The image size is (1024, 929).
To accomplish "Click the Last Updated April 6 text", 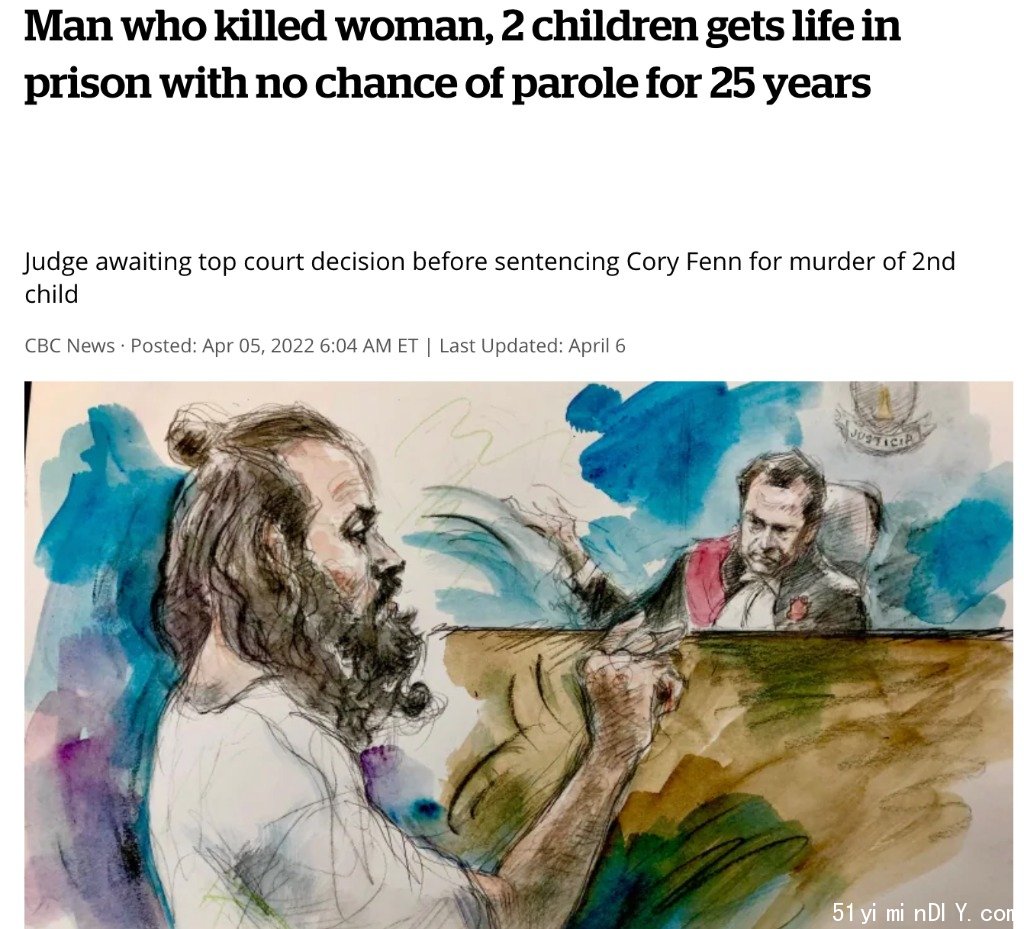I will coord(532,345).
